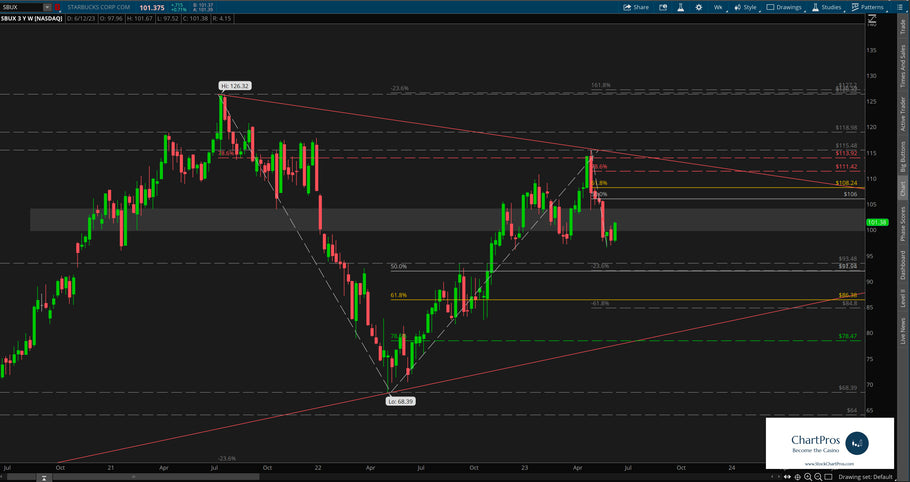Open the Studies dropdown menu
The width and height of the screenshot is (910, 482).
tap(826, 8)
